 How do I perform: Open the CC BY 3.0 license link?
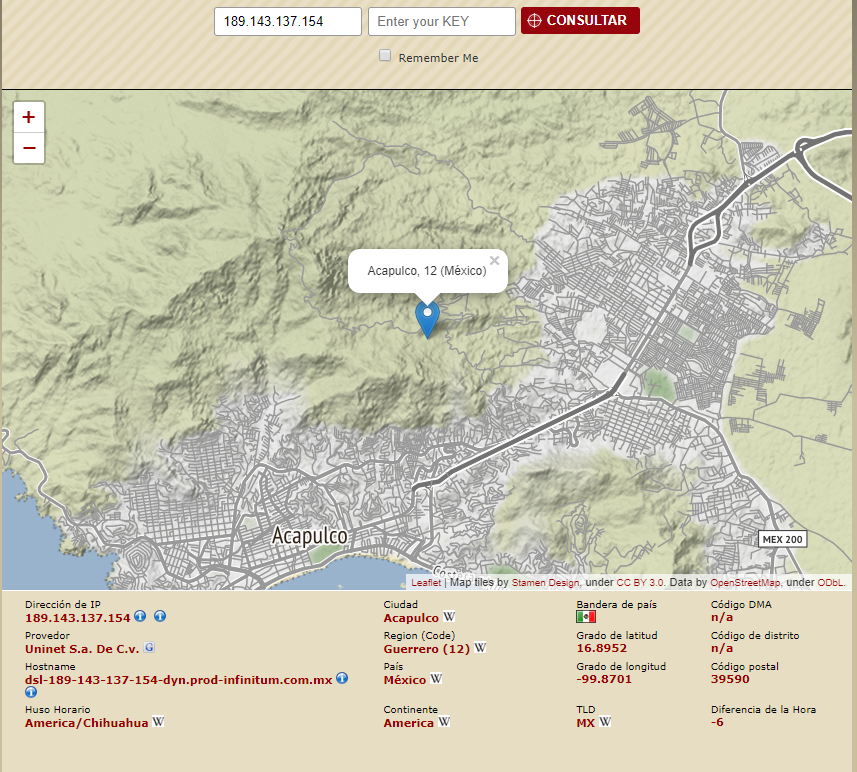click(640, 582)
